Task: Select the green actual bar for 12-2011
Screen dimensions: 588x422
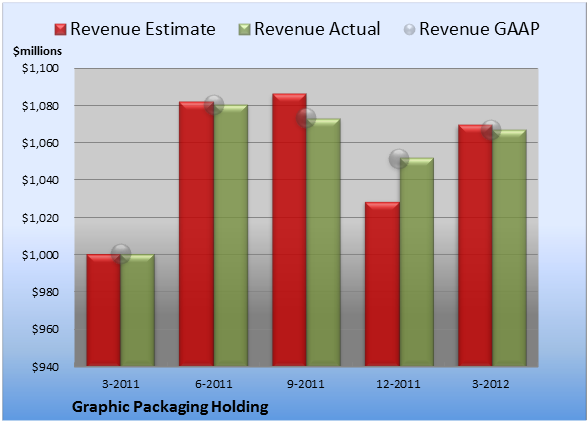Action: [417, 262]
